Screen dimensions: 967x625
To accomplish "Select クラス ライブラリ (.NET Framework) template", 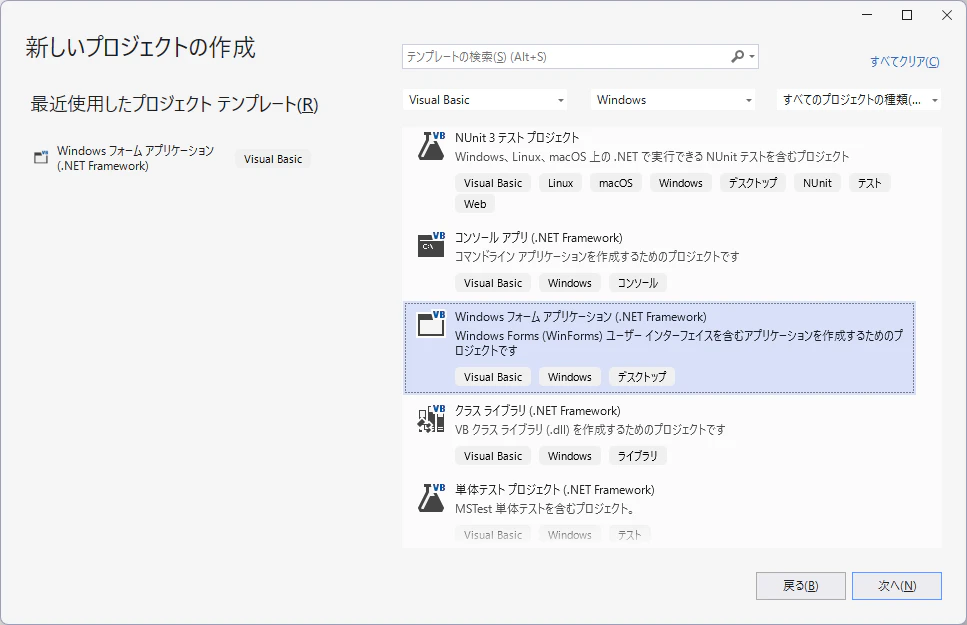I will pos(659,434).
